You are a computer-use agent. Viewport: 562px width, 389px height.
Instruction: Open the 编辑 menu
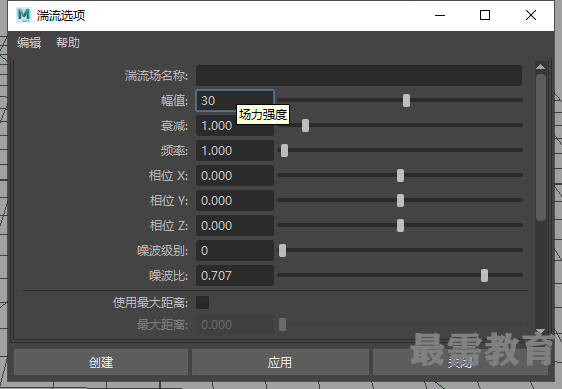point(29,43)
